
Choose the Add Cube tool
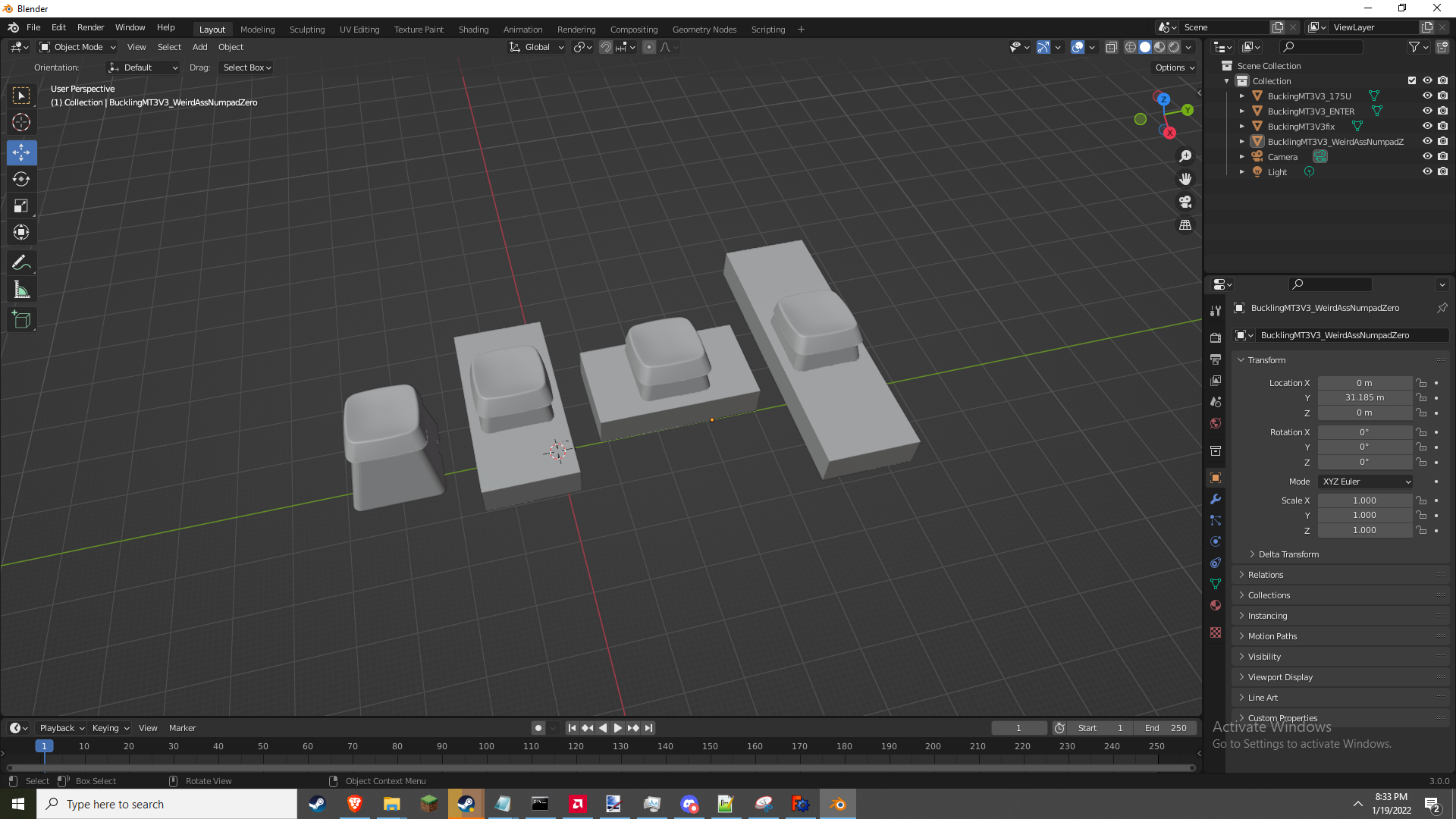21,320
